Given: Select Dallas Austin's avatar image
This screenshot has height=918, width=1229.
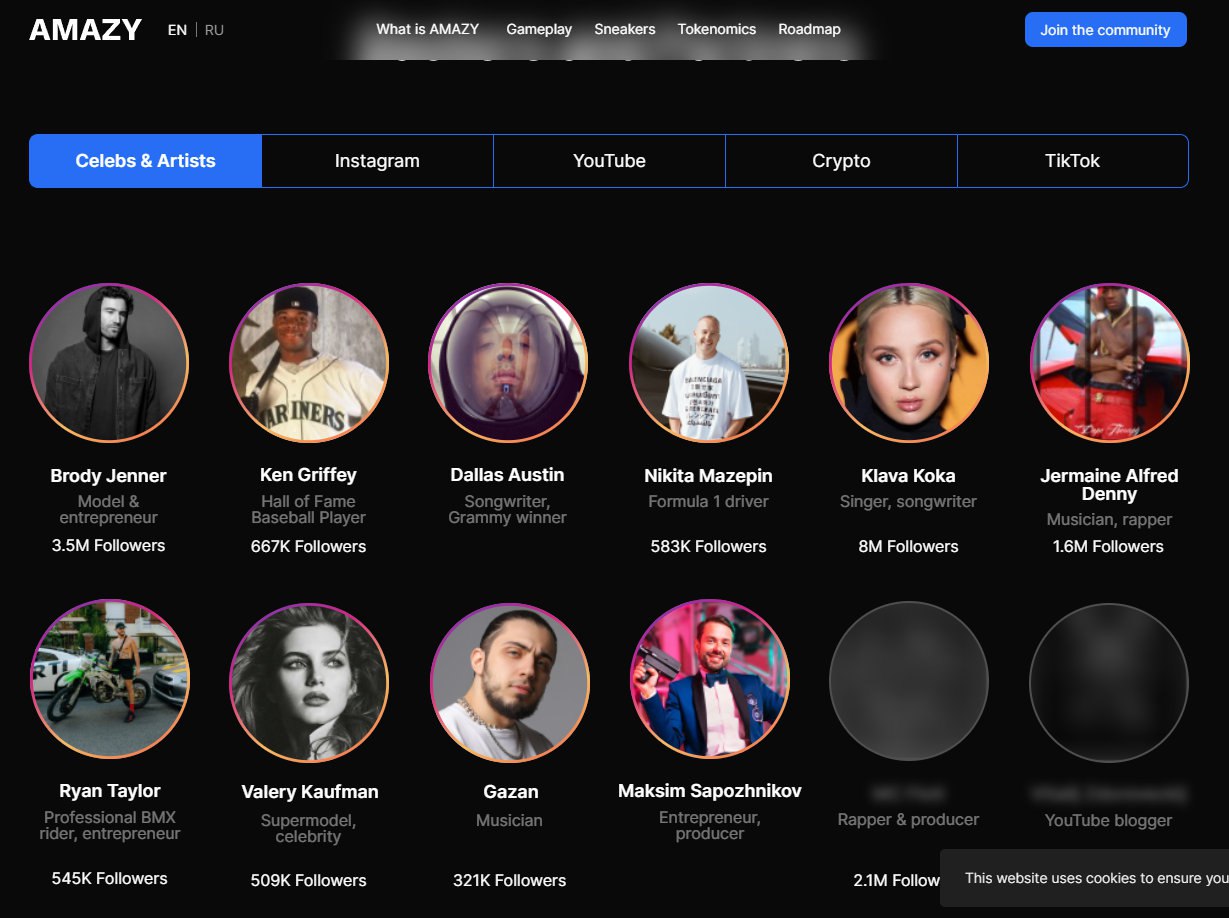Looking at the screenshot, I should pos(508,363).
